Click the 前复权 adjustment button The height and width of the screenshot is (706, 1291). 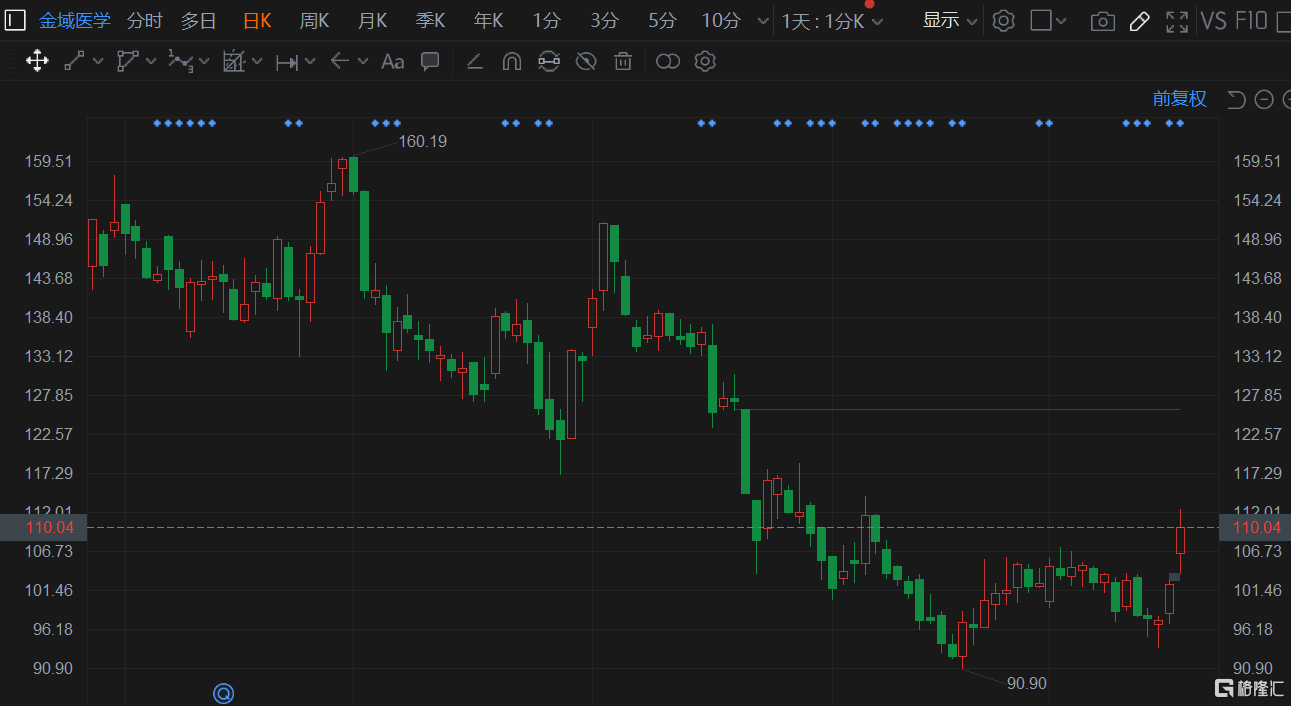click(x=1180, y=99)
